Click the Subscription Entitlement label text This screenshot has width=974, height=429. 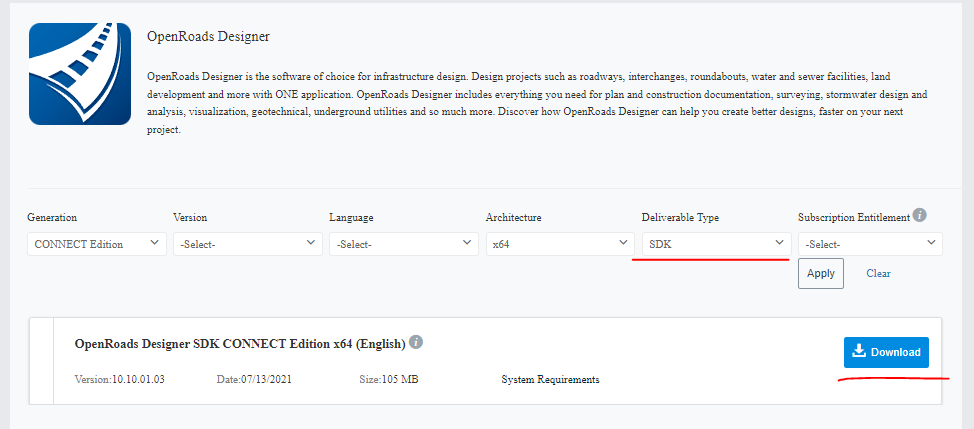pos(854,217)
